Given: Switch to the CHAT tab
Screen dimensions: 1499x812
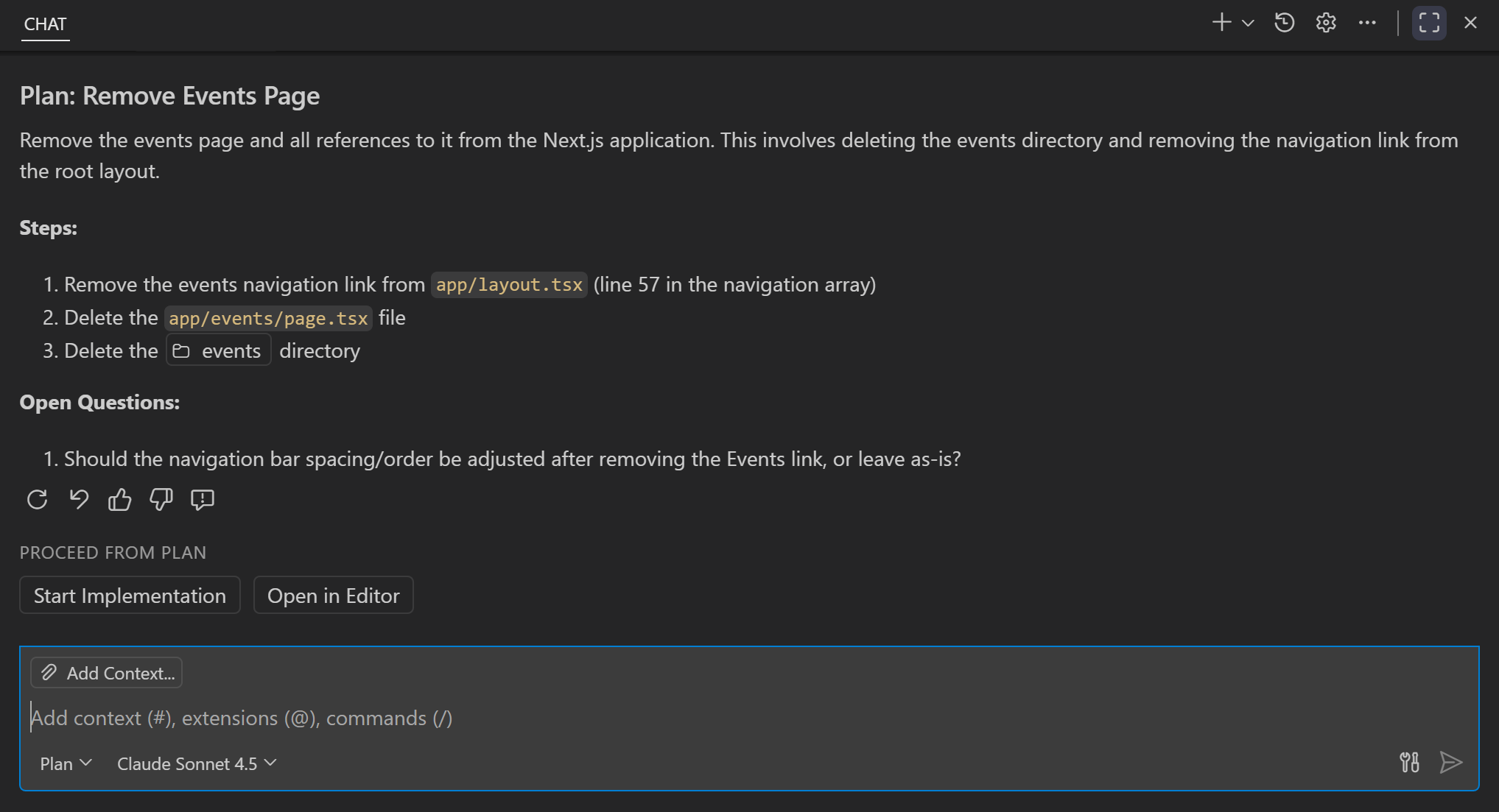Looking at the screenshot, I should [46, 24].
